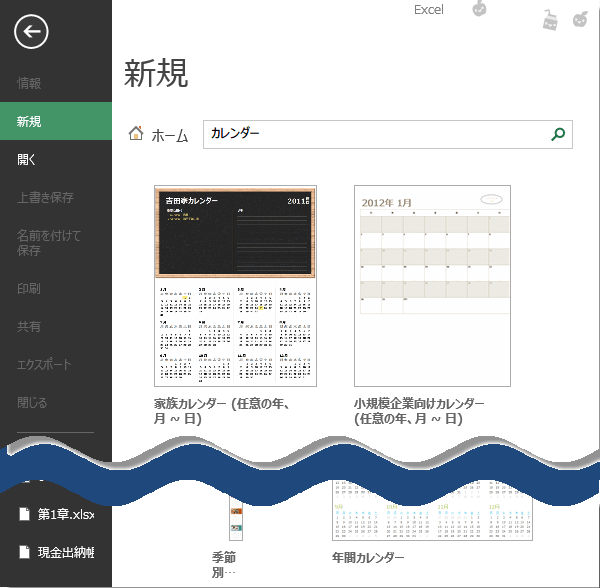Viewport: 600px width, 588px height.
Task: Choose 上書き保存 in the sidebar
Action: [45, 197]
